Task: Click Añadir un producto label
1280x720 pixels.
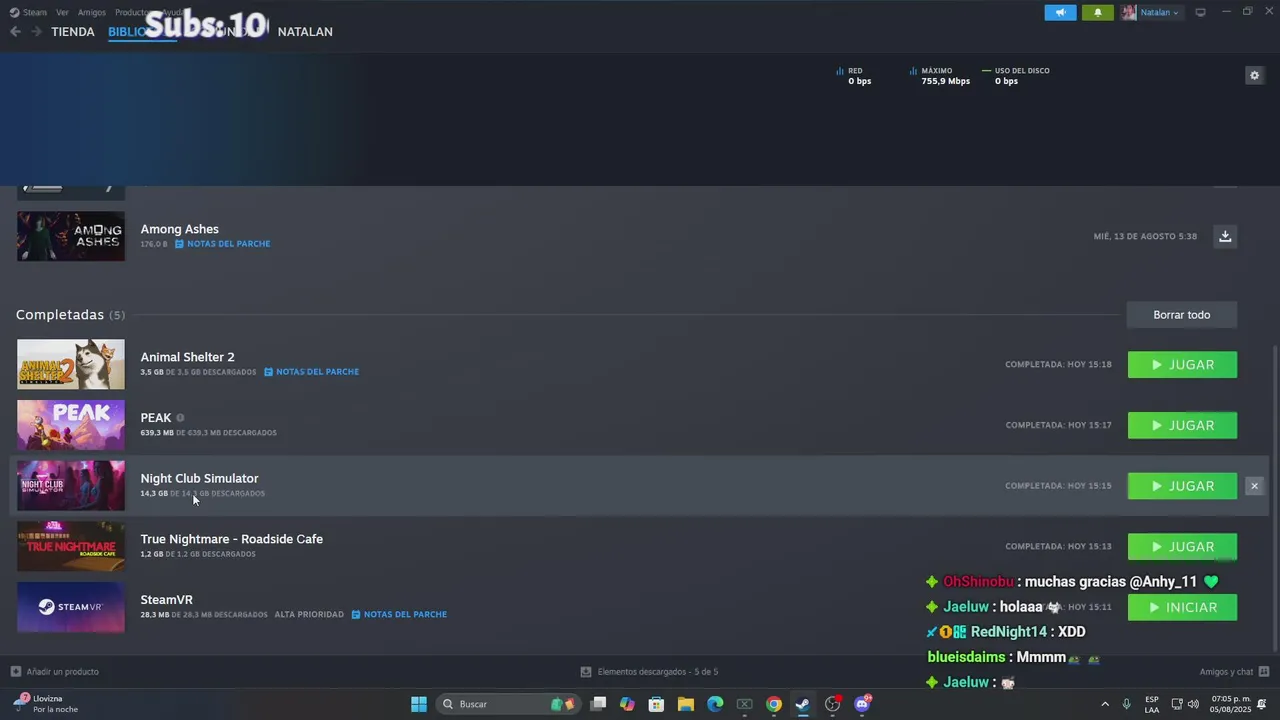Action: point(62,672)
